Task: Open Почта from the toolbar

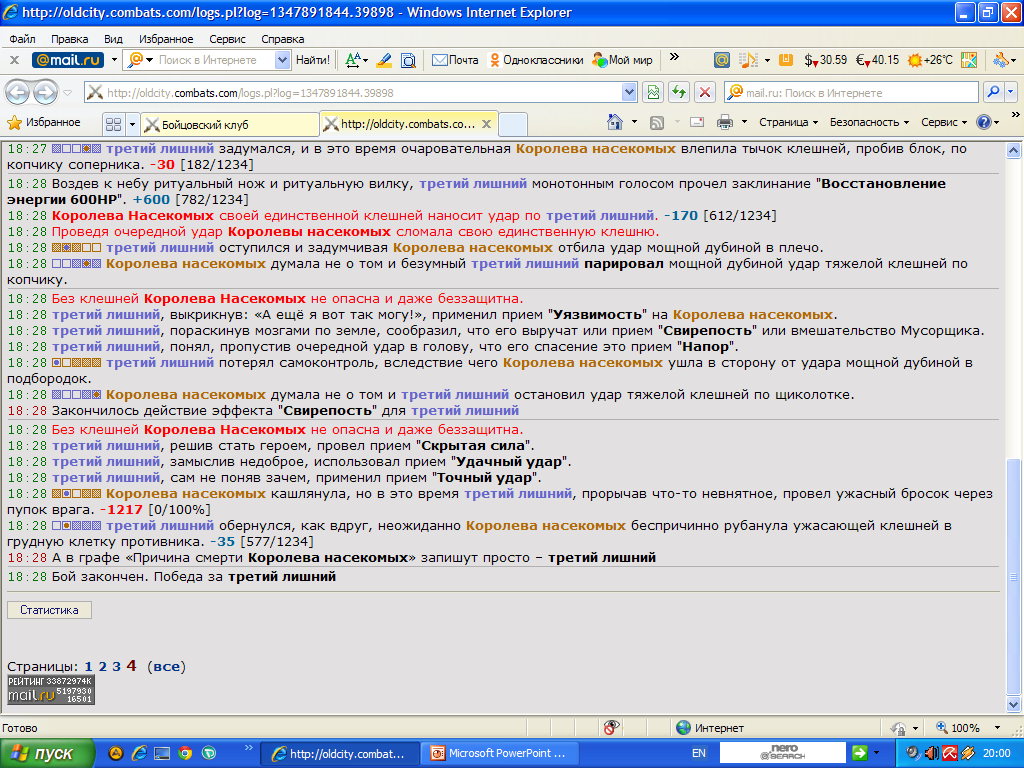Action: point(455,60)
